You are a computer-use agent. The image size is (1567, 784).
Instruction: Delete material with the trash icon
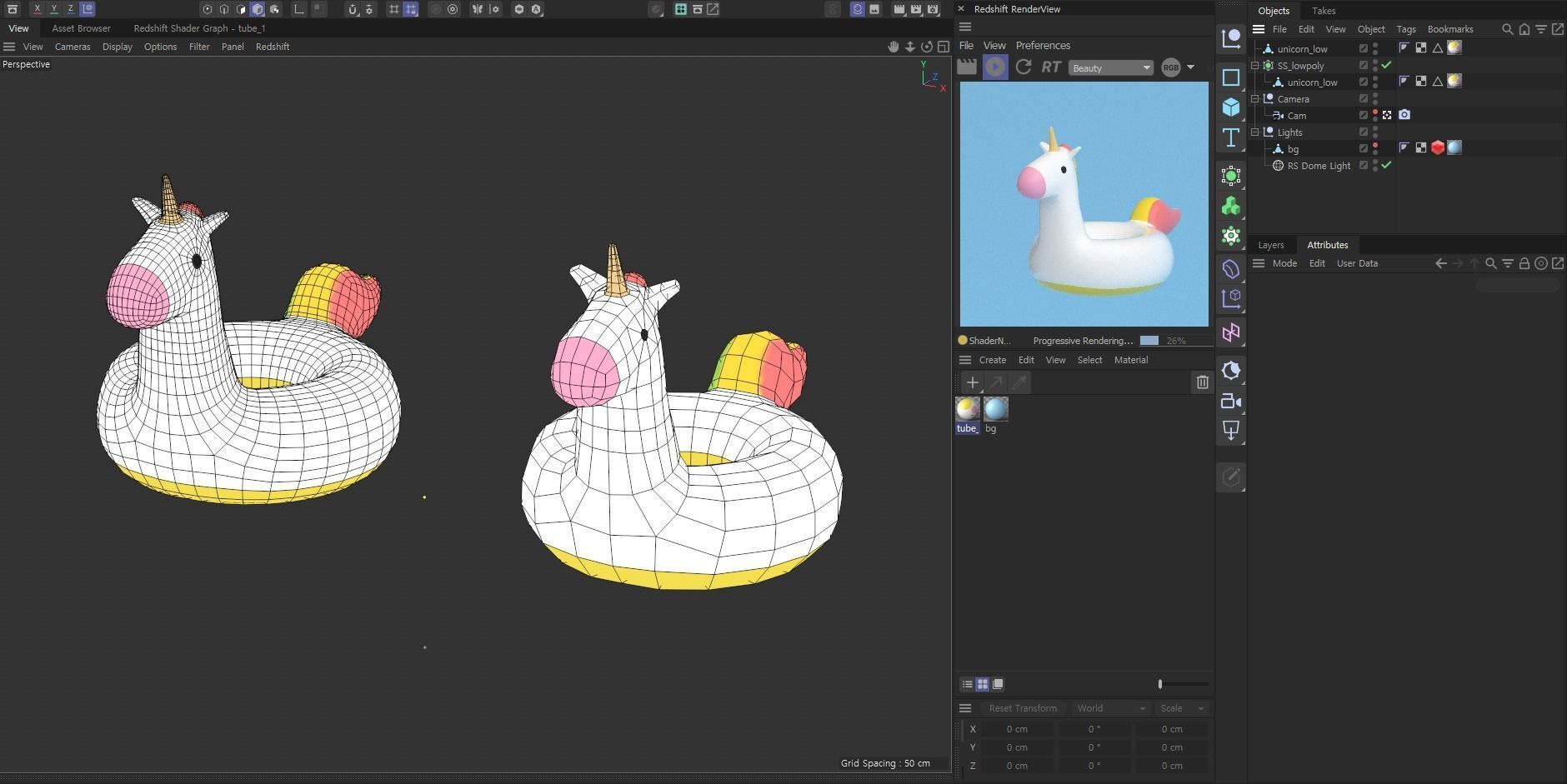click(1202, 382)
